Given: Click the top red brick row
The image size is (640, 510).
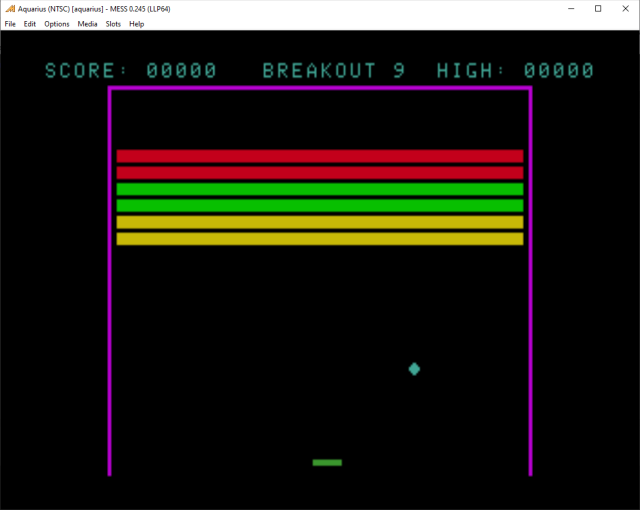Looking at the screenshot, I should [320, 156].
